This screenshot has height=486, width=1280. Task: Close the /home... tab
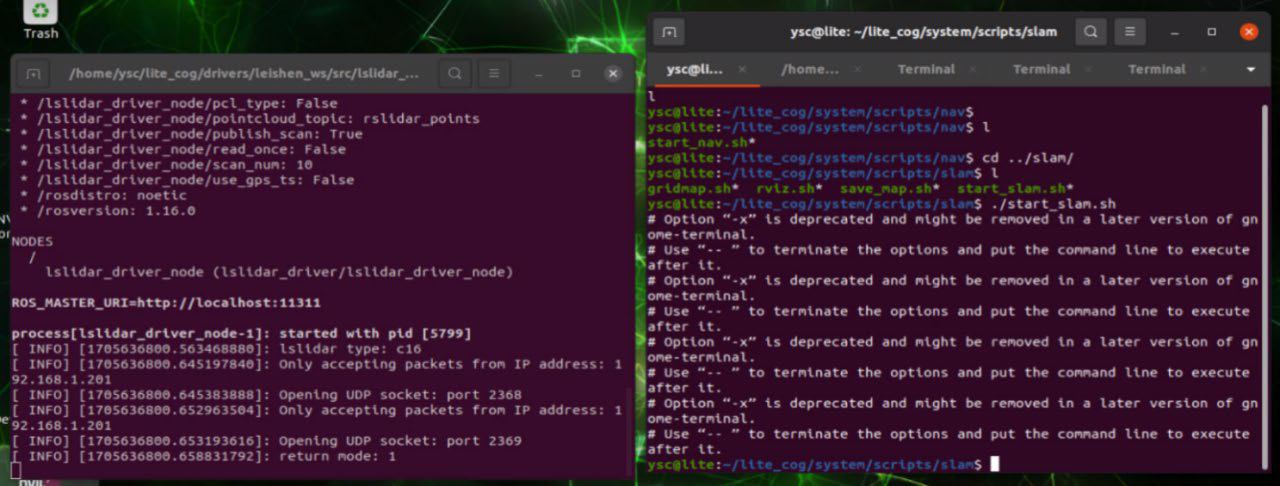859,70
